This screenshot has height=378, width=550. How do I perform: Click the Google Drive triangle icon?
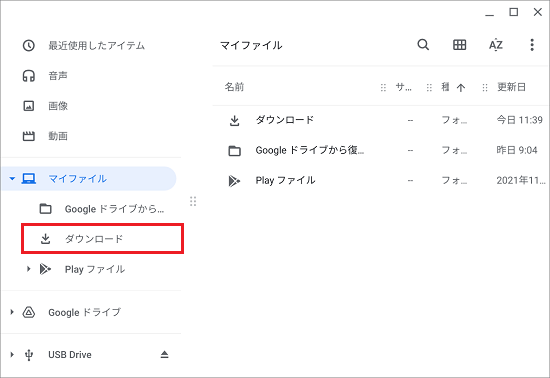click(x=29, y=312)
